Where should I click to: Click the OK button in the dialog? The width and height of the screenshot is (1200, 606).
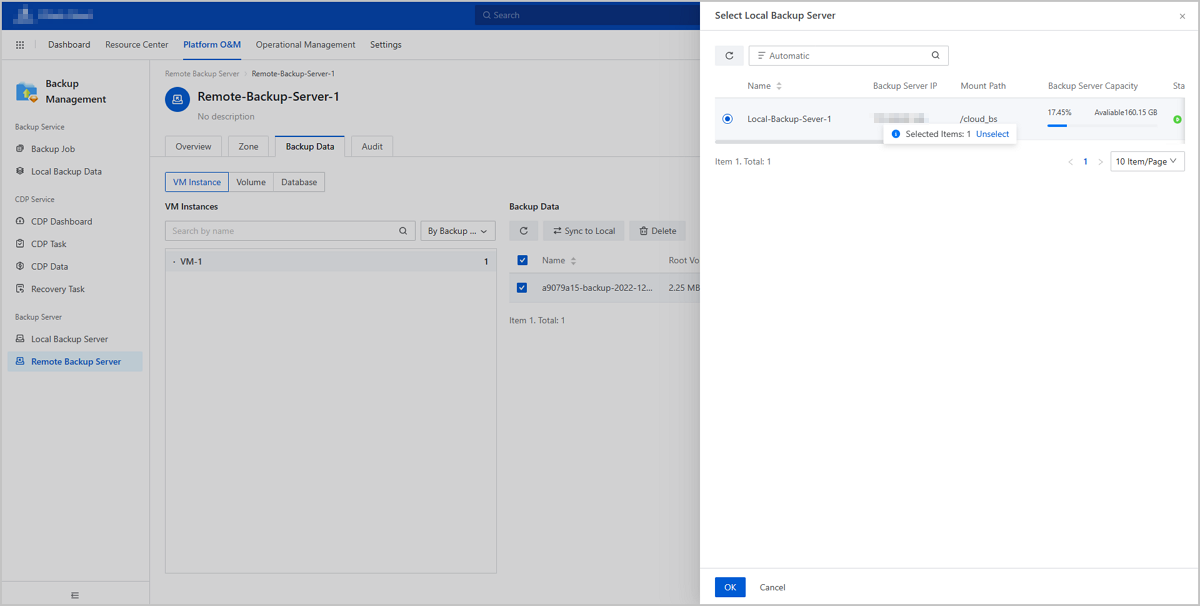point(730,587)
